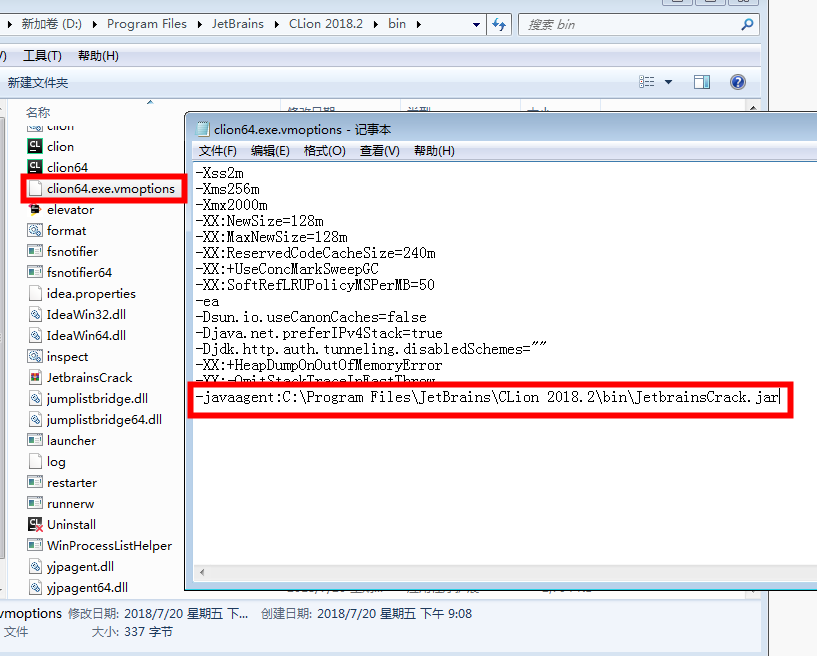Select the fsnotifier64 executable icon

point(35,272)
